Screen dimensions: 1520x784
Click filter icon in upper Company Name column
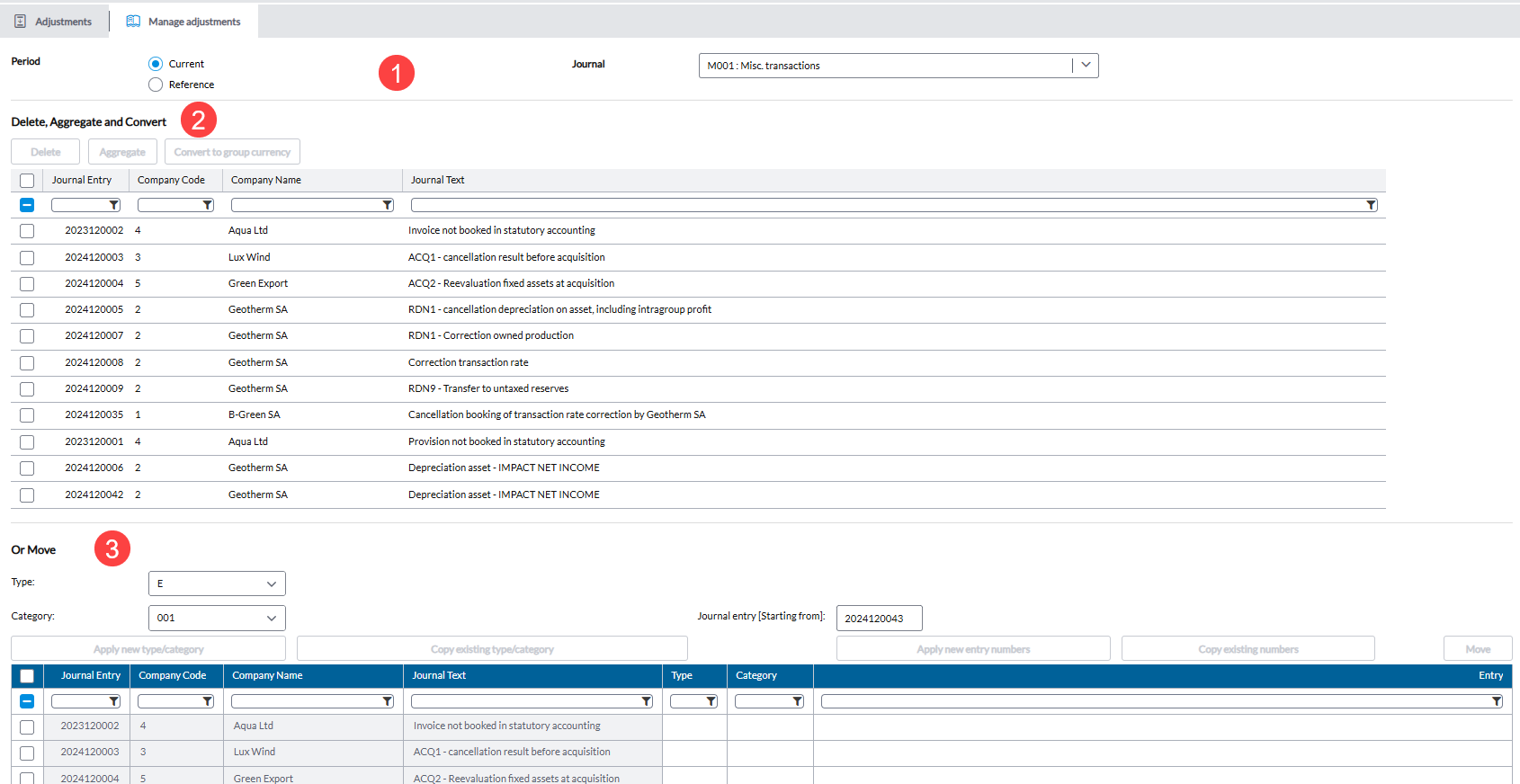388,205
